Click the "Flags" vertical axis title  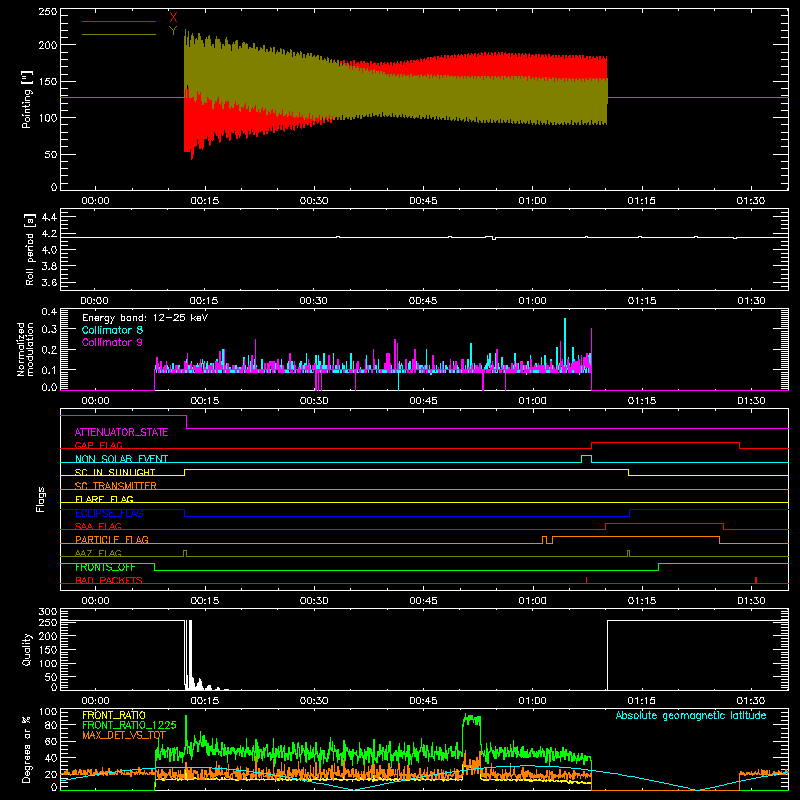41,499
